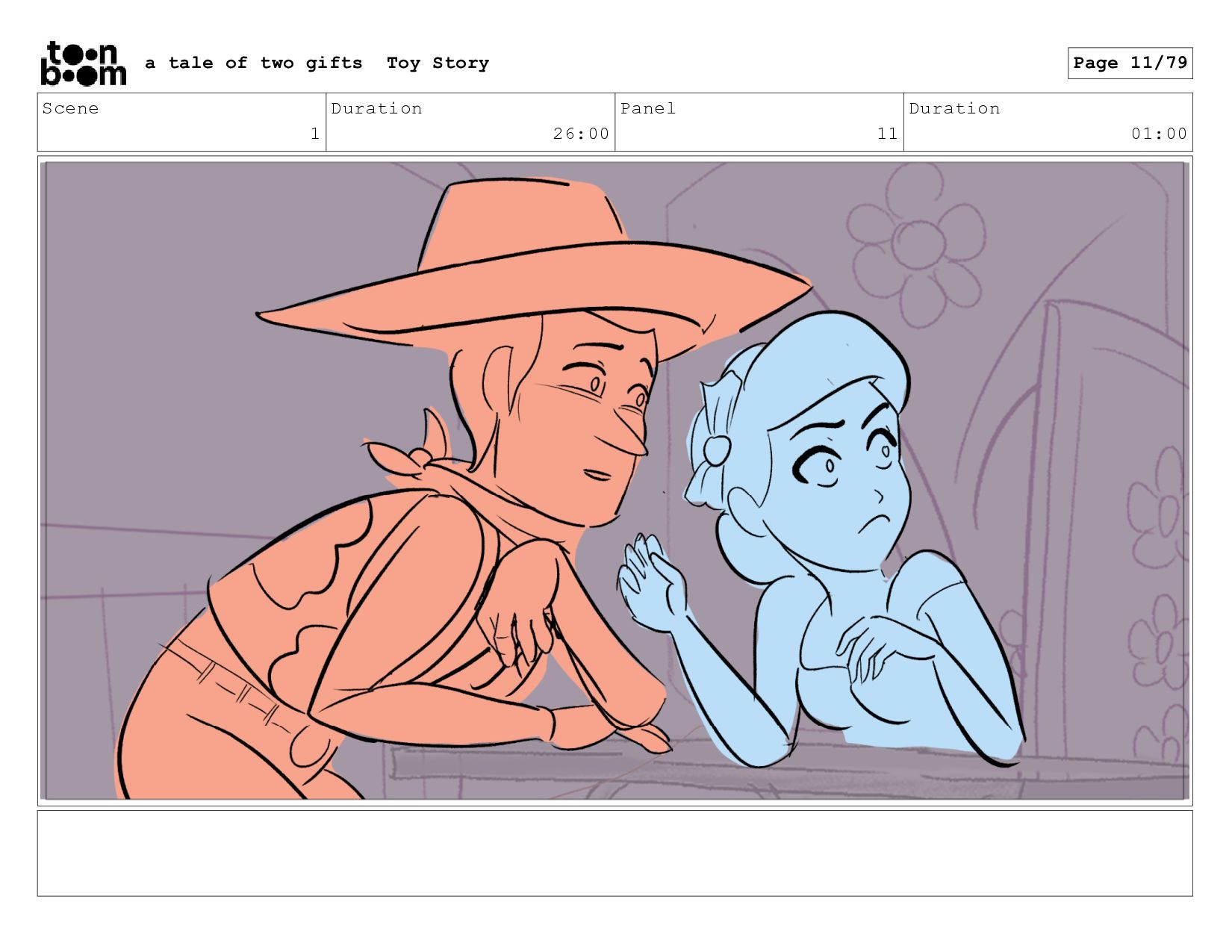Click the scene number '1'

coord(315,134)
